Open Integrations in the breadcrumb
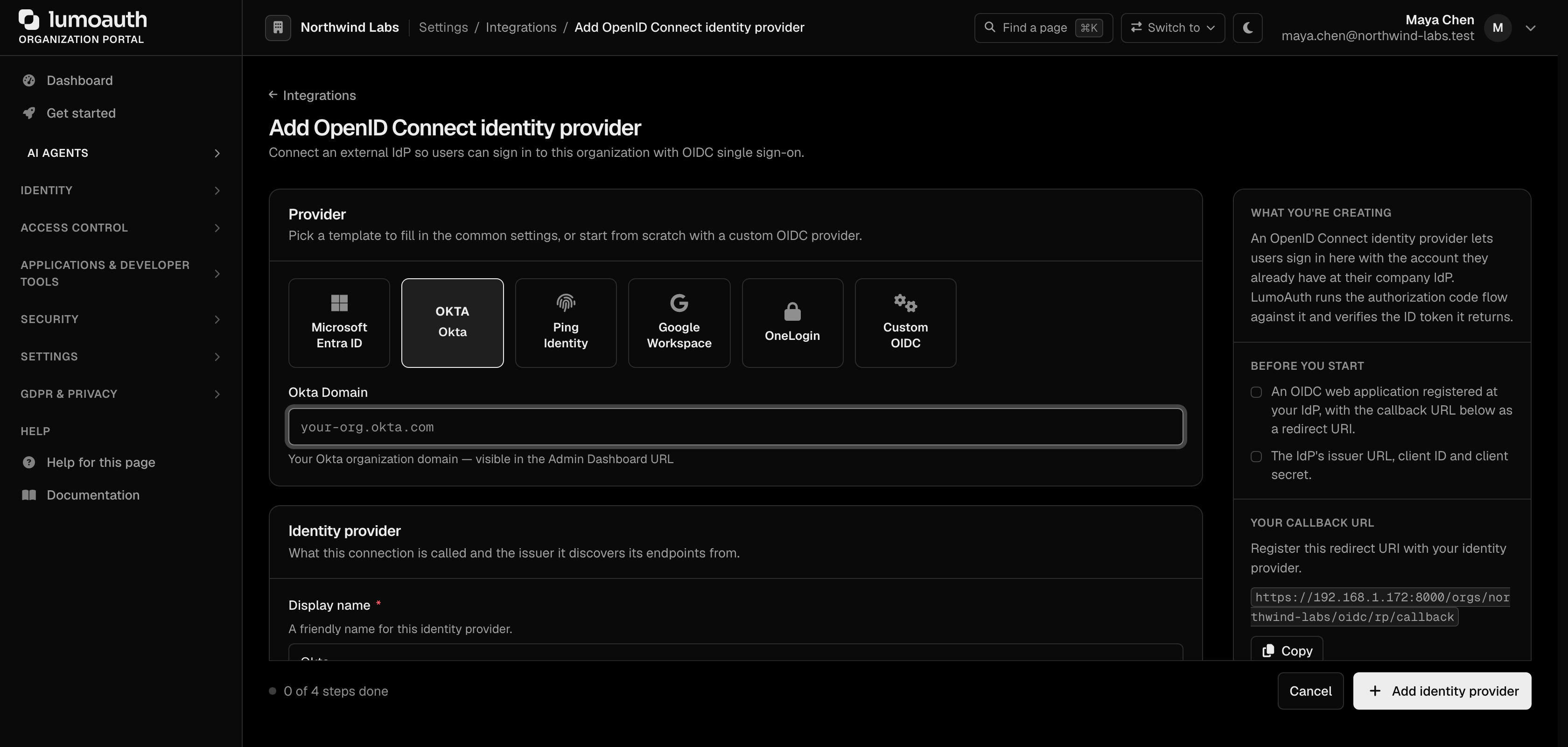 click(x=520, y=28)
